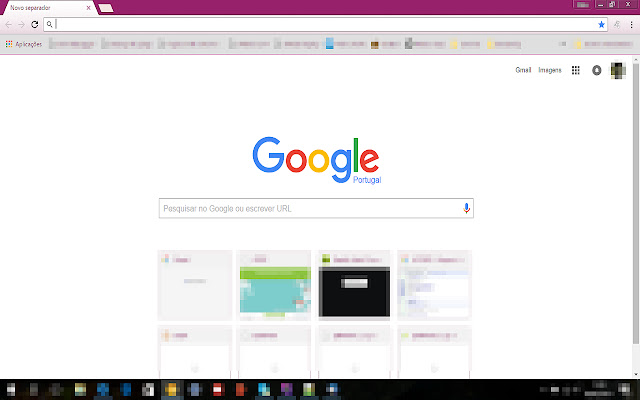Open the Google apps grid launcher
640x400 pixels.
tap(576, 70)
